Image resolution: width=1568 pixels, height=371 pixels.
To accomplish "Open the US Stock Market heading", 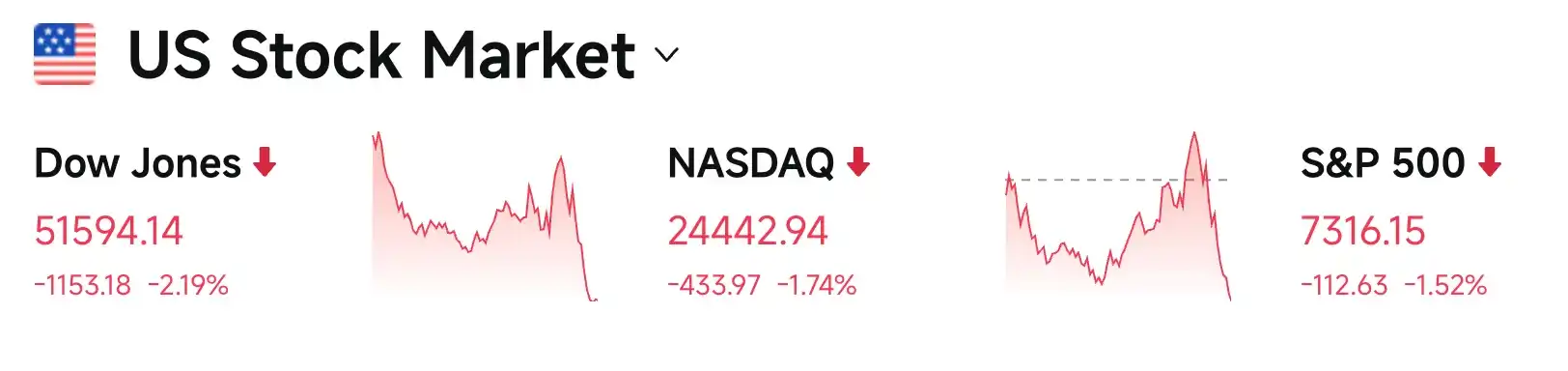I will coord(381,55).
